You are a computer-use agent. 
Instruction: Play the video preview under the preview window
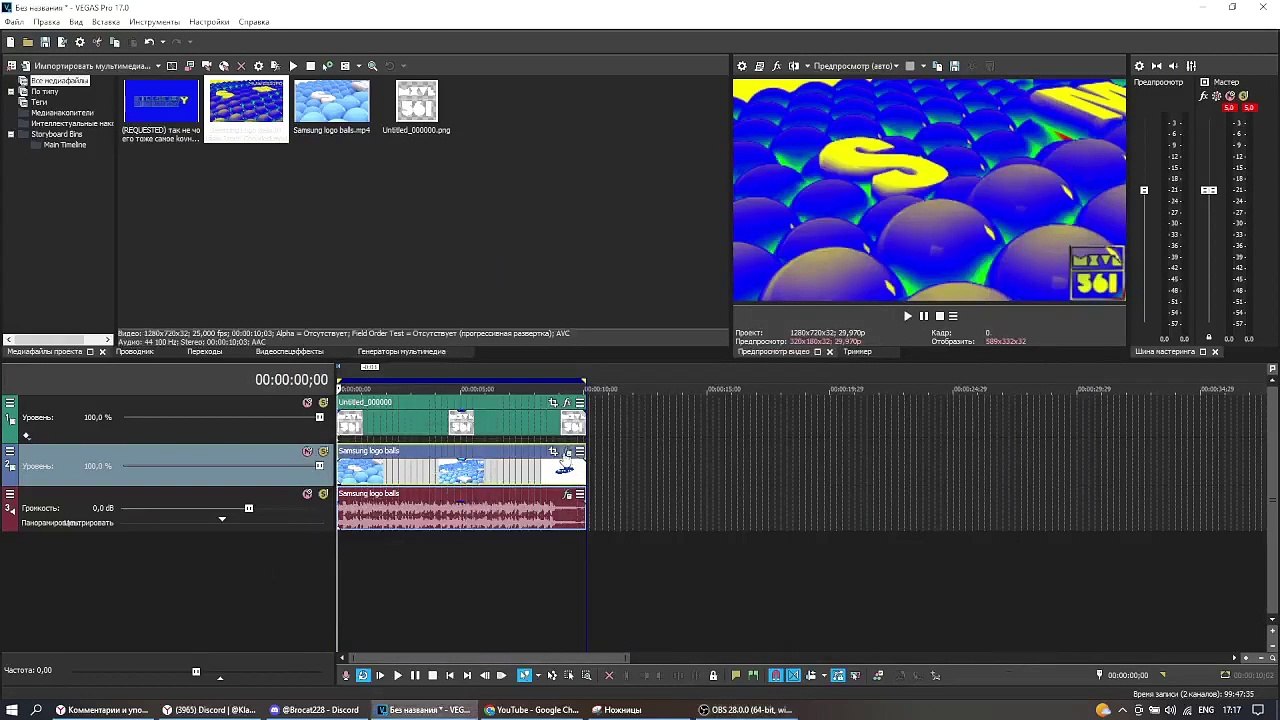908,316
